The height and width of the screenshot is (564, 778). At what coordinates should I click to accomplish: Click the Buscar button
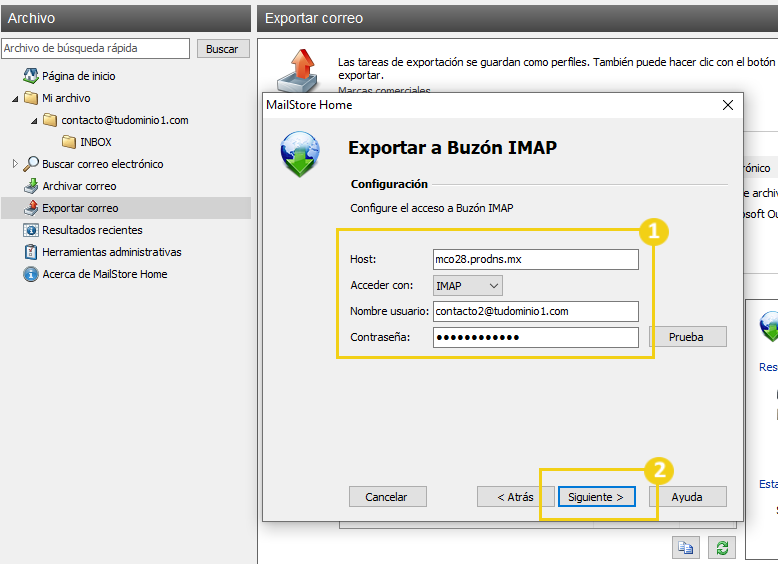[223, 49]
